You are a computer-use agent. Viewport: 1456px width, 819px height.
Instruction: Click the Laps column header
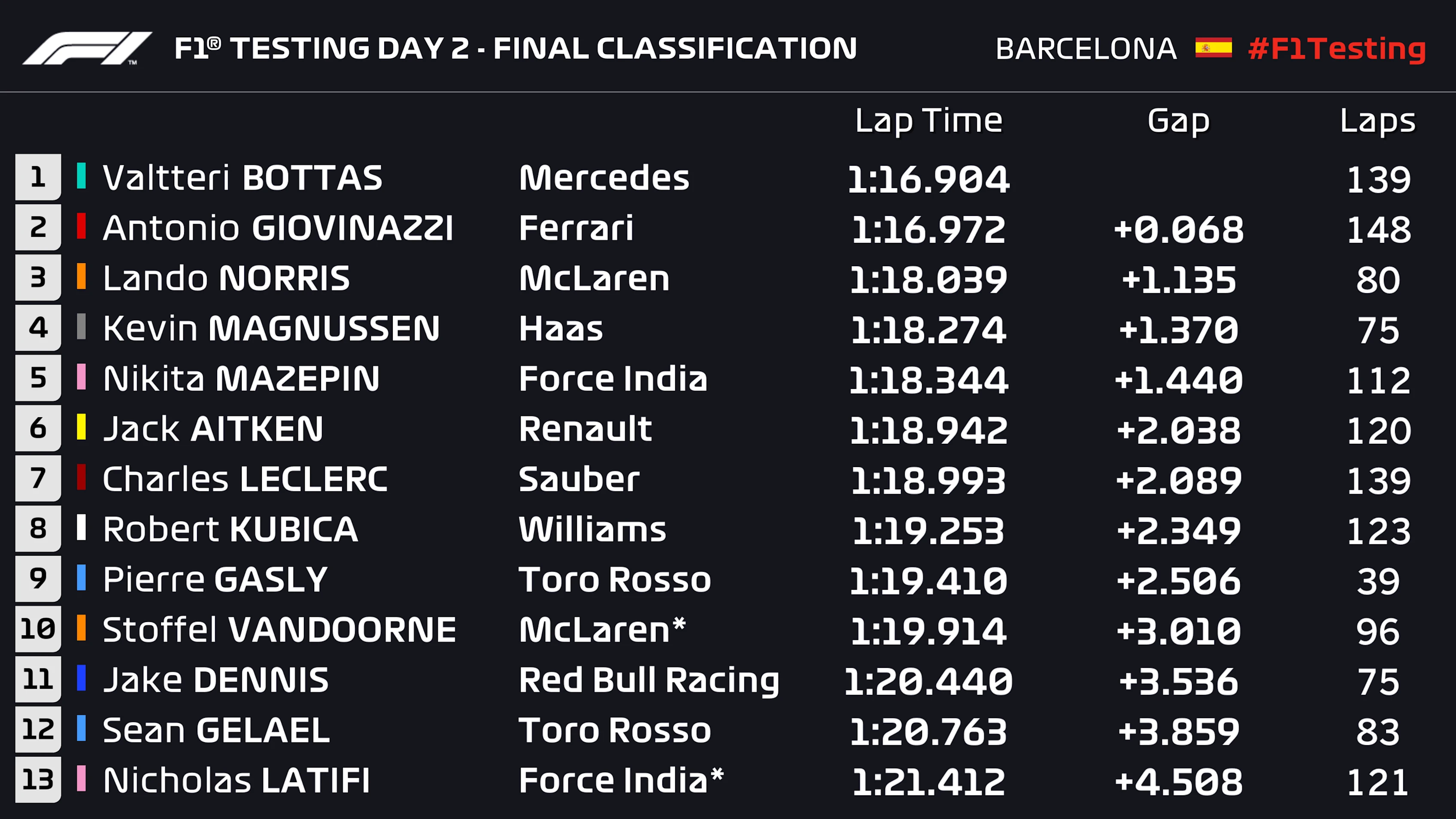[x=1377, y=121]
